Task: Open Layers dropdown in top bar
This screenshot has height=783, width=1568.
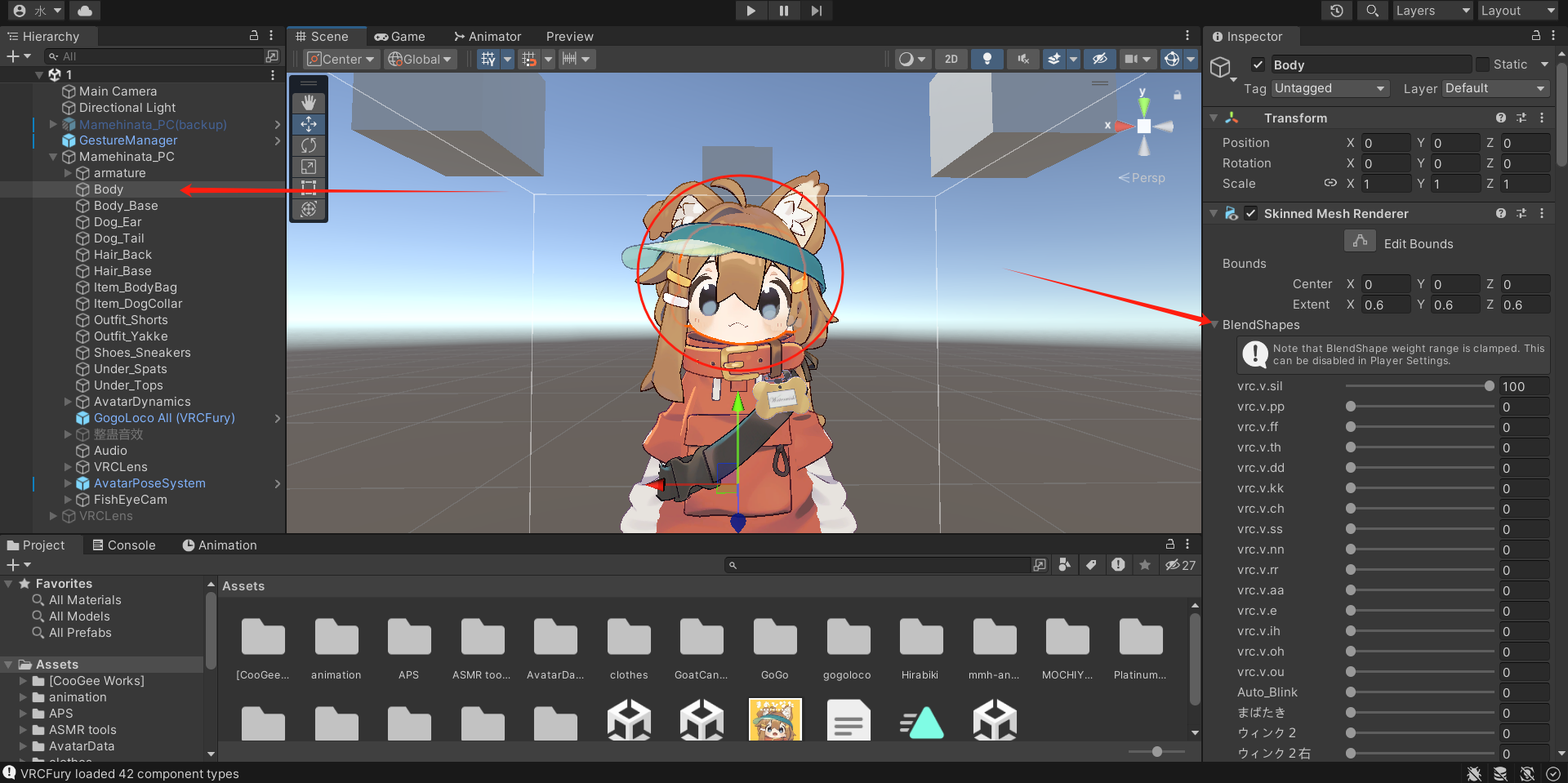Action: [x=1432, y=11]
